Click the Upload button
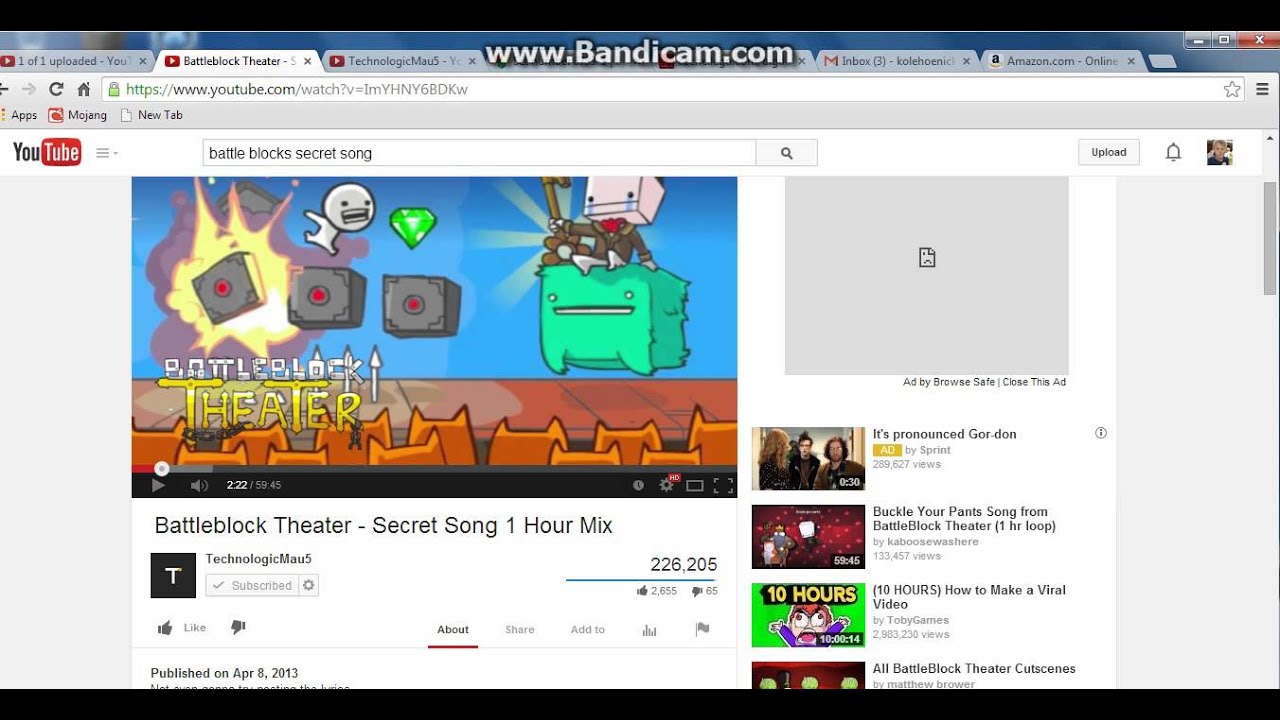Viewport: 1280px width, 720px height. click(x=1109, y=152)
